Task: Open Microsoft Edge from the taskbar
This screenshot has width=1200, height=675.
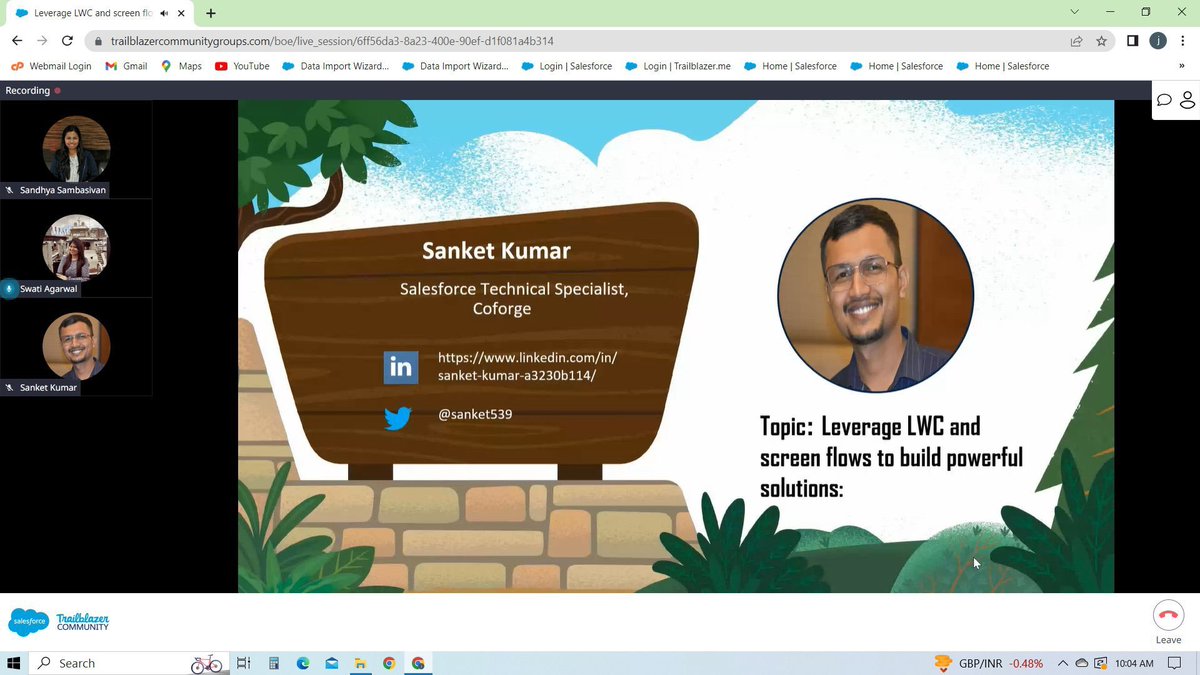Action: click(x=302, y=663)
